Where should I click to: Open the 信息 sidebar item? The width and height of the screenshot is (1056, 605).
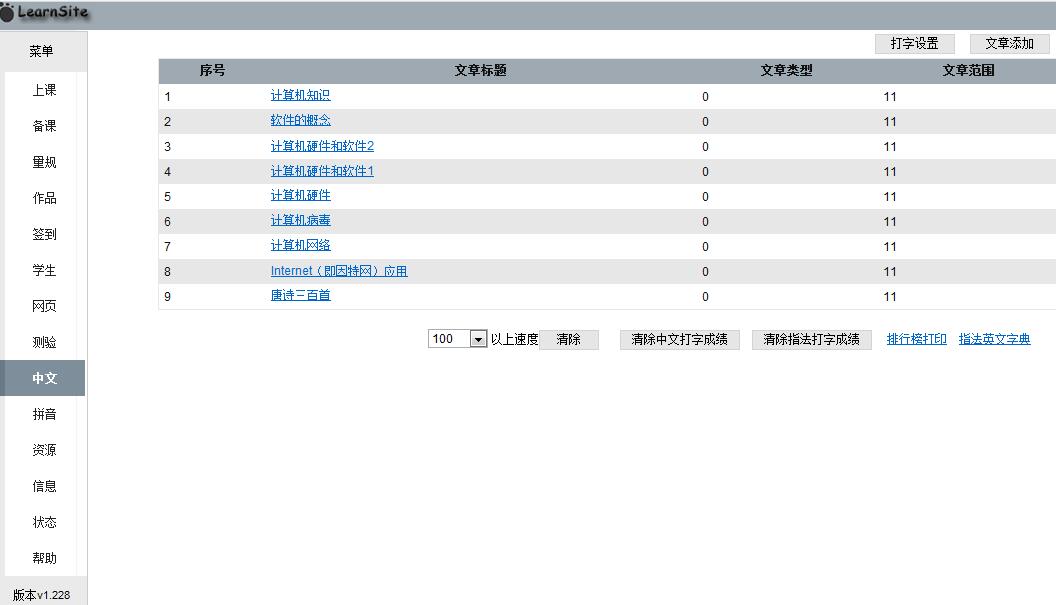pos(44,486)
